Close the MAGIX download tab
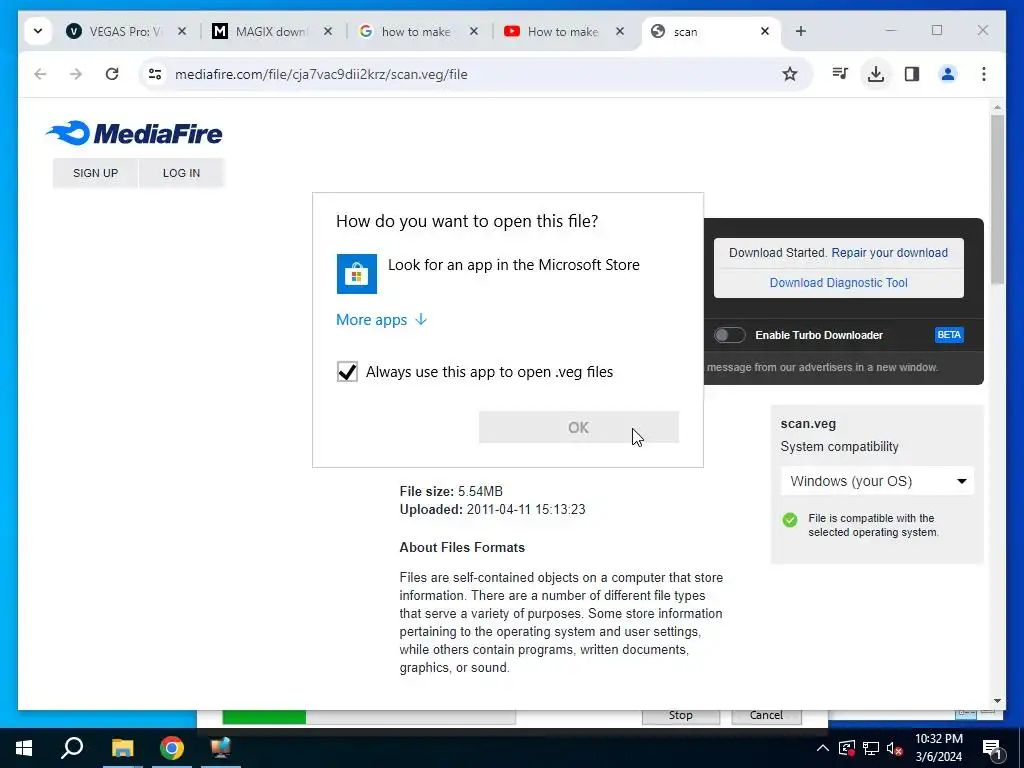 [328, 31]
